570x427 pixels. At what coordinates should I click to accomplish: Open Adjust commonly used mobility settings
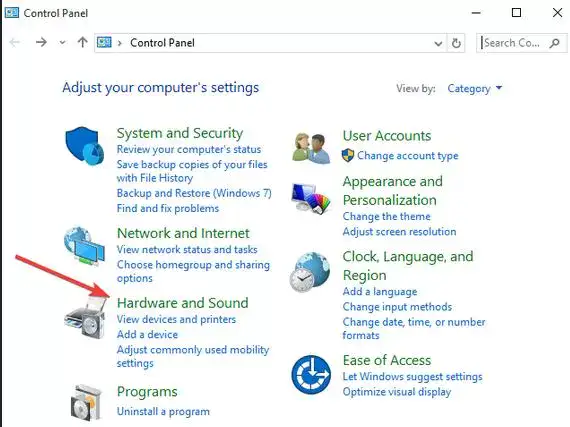point(193,356)
